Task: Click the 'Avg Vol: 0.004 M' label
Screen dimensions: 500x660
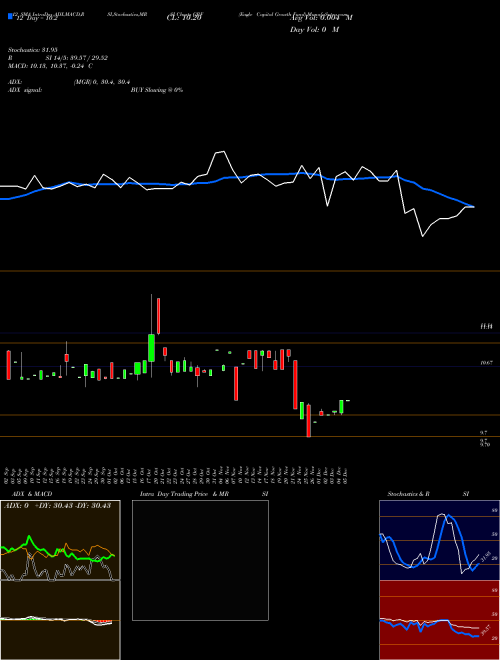Action: [x=321, y=18]
